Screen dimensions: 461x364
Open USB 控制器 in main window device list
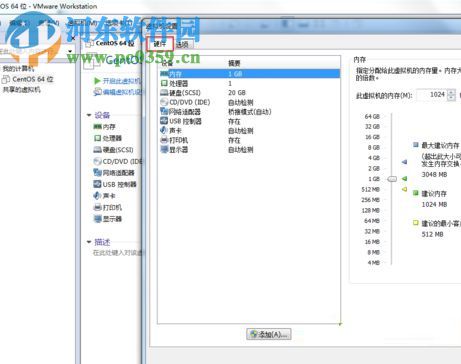coord(115,184)
